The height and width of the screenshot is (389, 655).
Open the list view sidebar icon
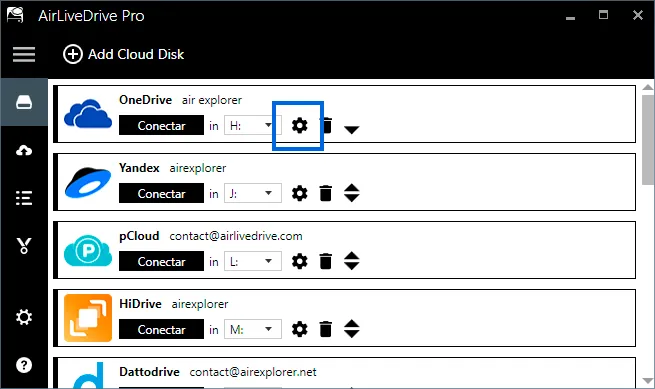click(24, 198)
